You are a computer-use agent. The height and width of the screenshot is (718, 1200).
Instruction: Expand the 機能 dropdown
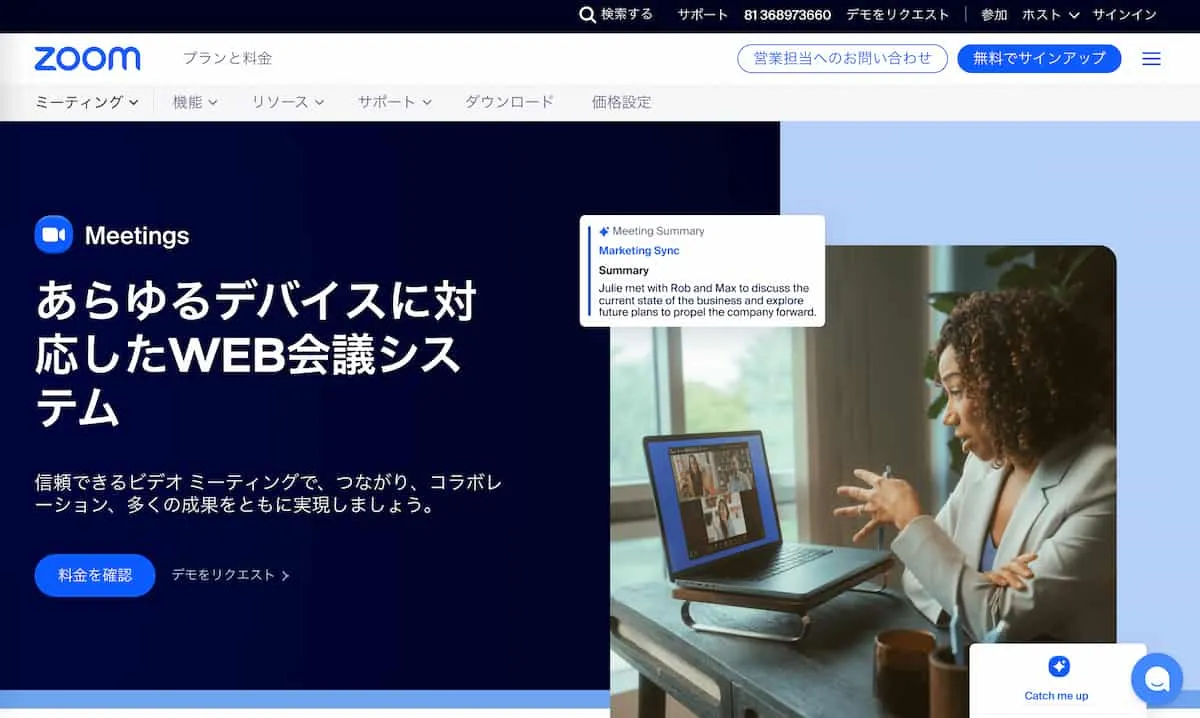(x=195, y=102)
